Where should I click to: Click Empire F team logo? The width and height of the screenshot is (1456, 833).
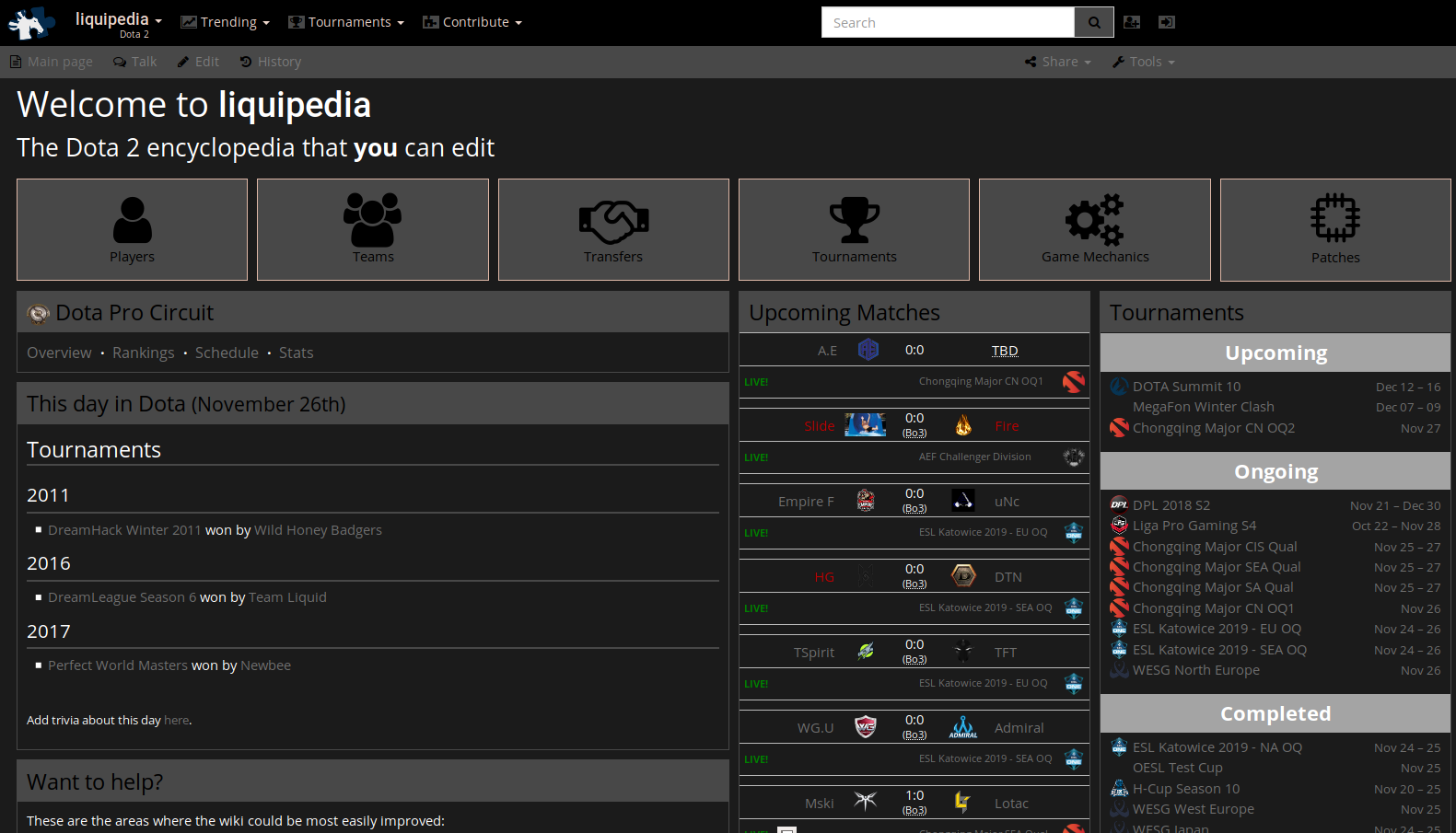(x=866, y=501)
